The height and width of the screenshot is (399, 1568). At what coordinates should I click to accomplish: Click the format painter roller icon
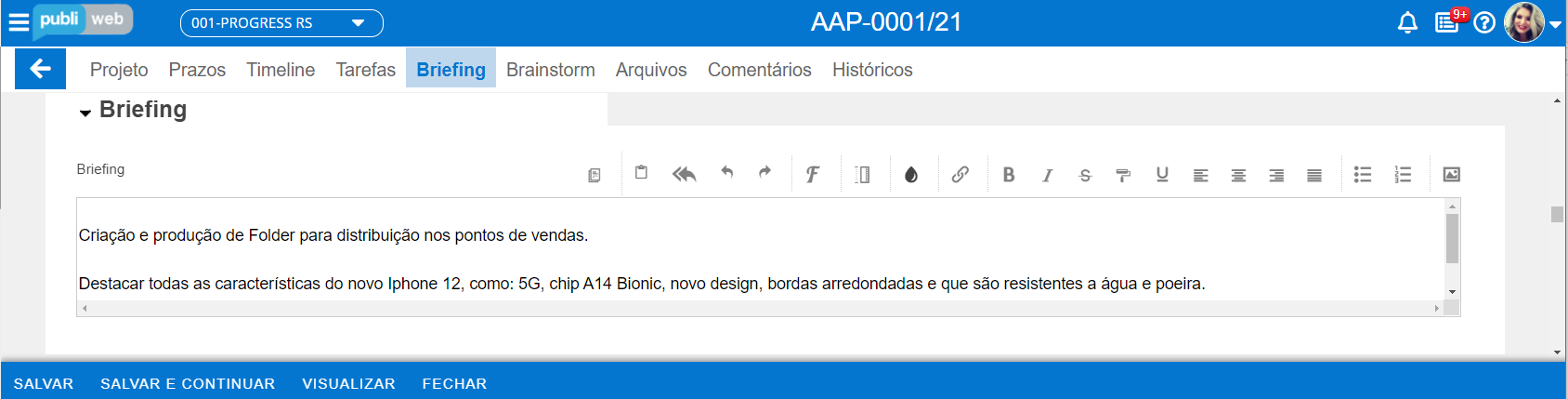pos(1123,175)
